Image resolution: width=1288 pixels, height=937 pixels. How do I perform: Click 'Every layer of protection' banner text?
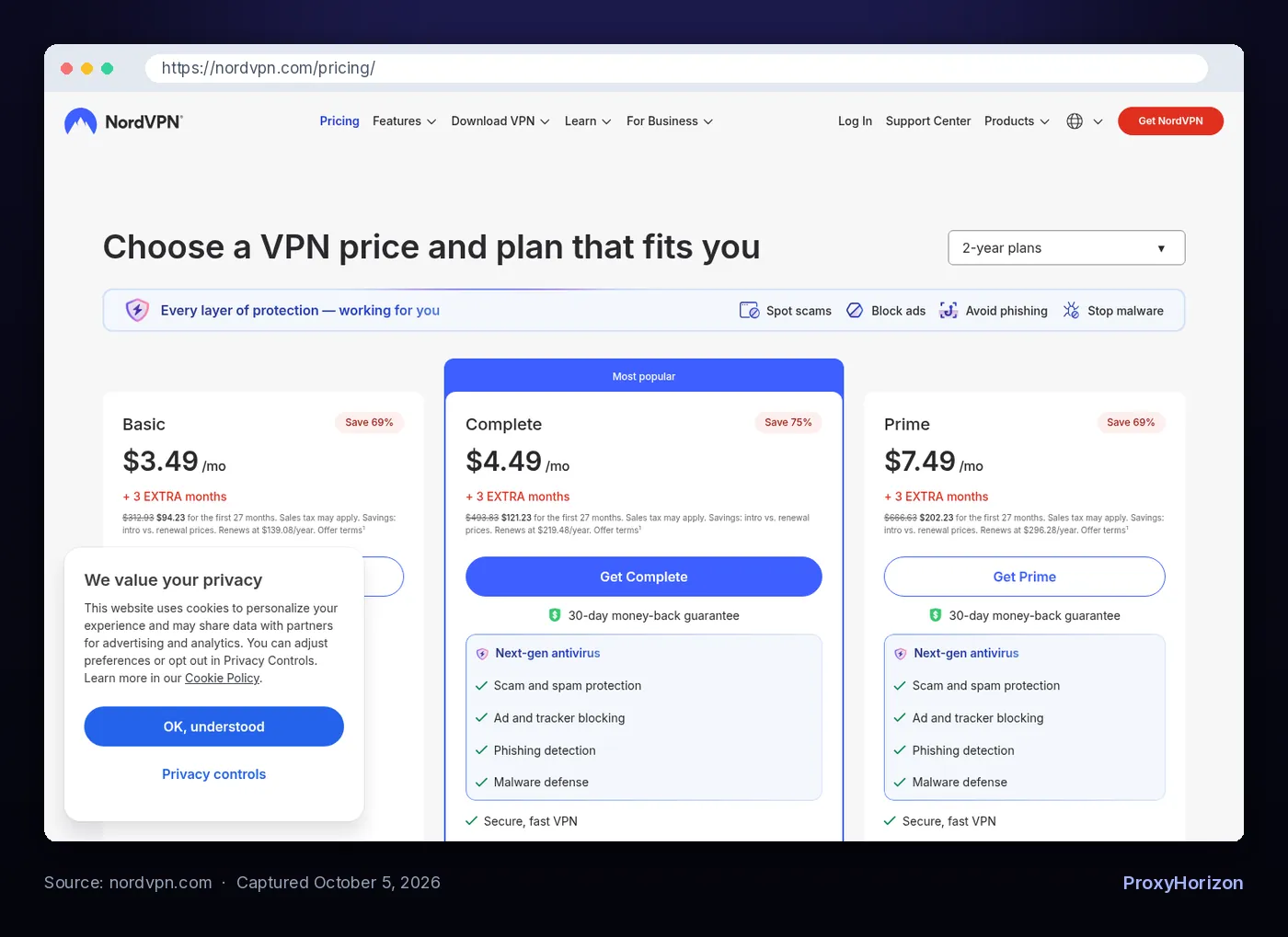click(x=300, y=311)
